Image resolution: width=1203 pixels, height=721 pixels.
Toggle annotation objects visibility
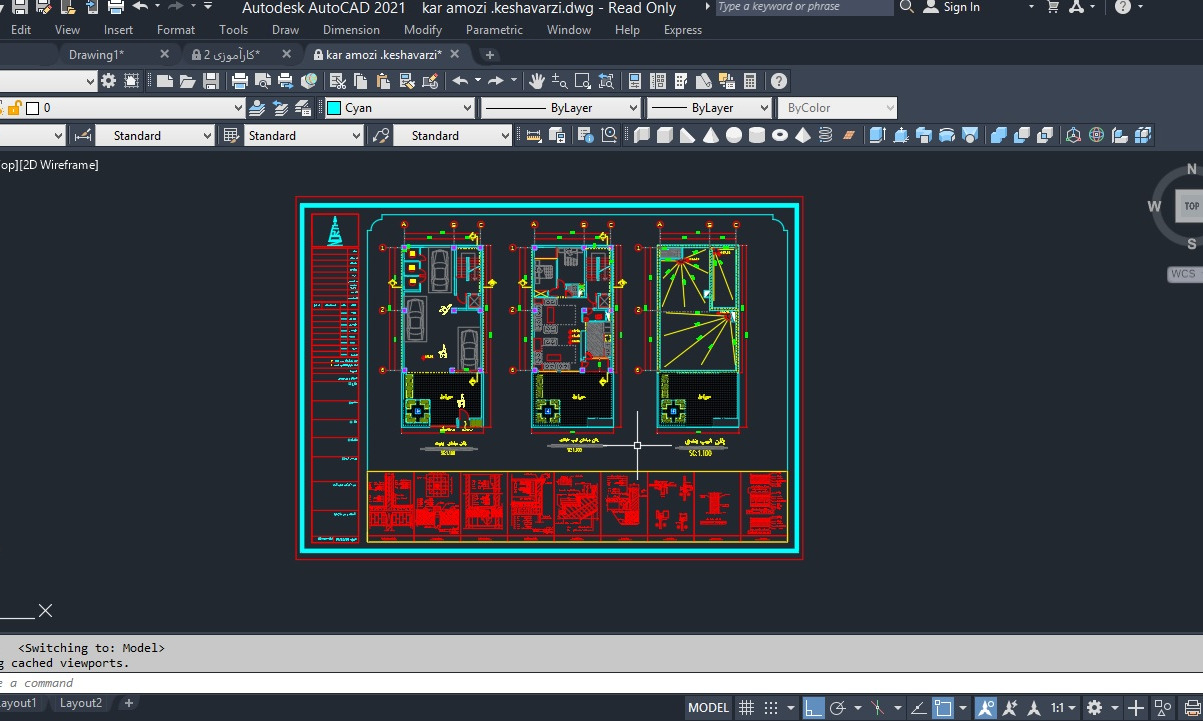pos(987,708)
